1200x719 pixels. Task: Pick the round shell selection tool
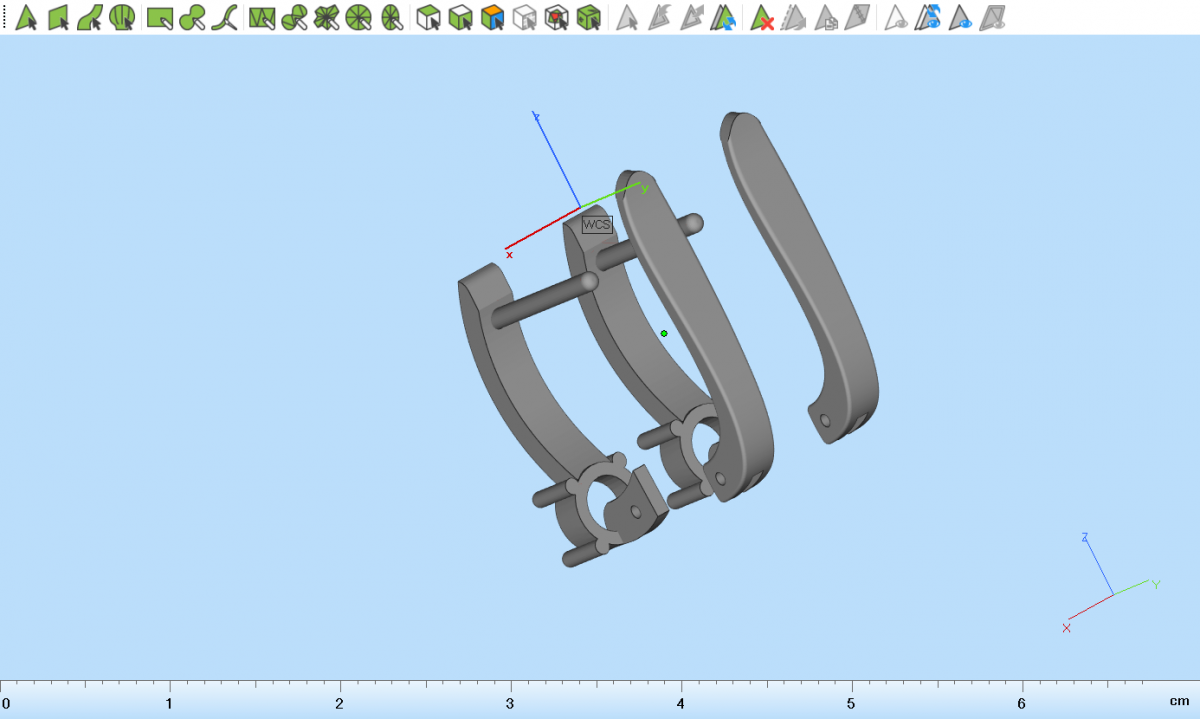click(122, 17)
